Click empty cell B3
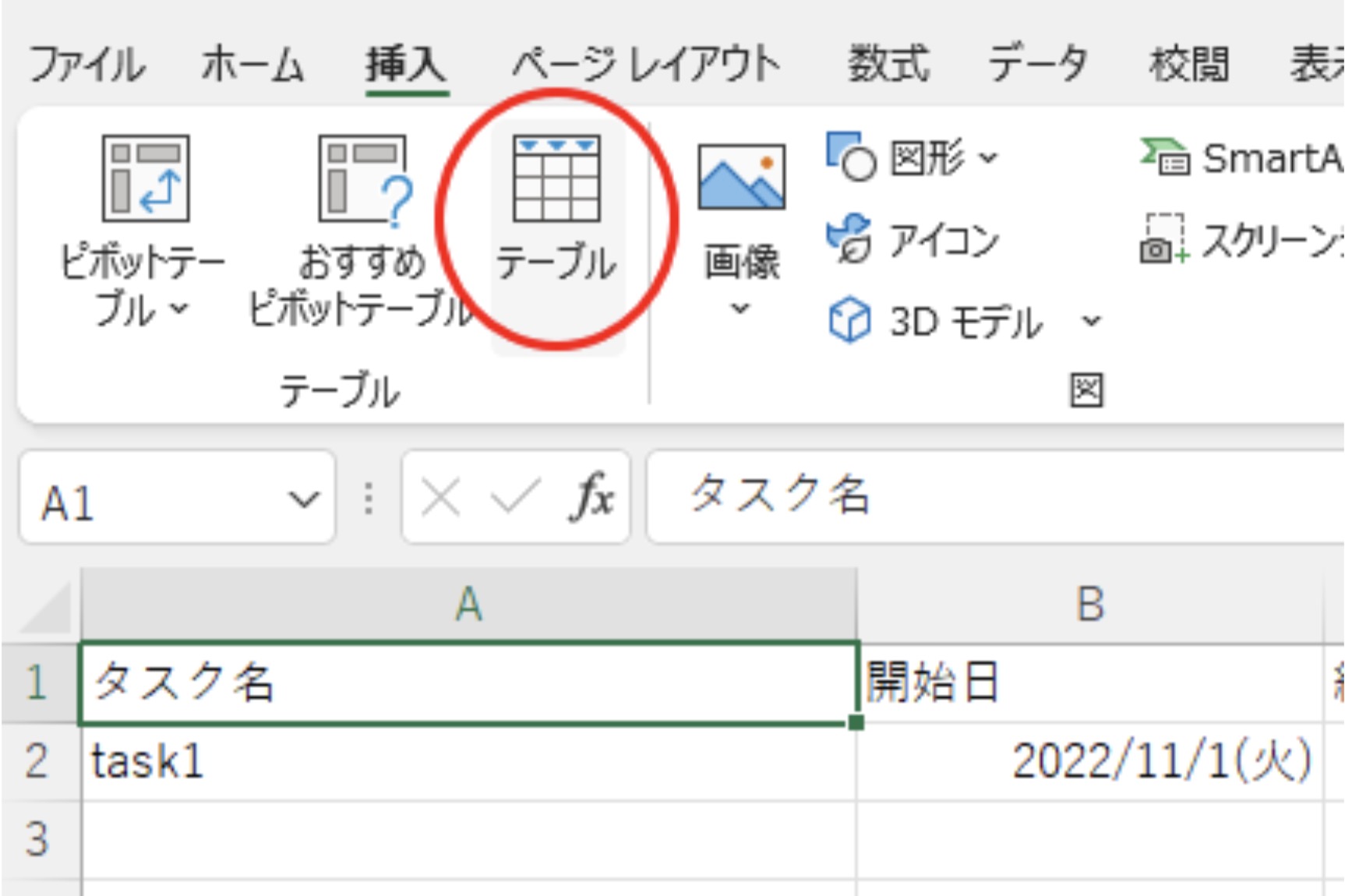Image resolution: width=1345 pixels, height=896 pixels. (x=1090, y=841)
